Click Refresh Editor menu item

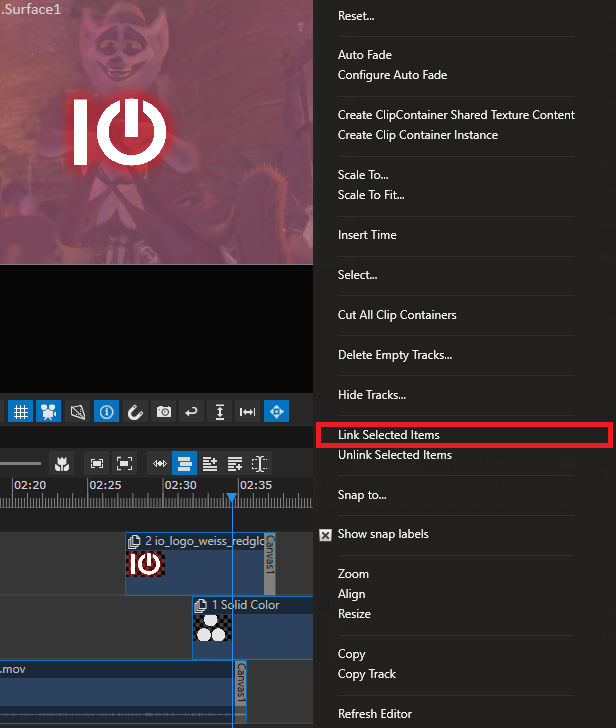(375, 714)
